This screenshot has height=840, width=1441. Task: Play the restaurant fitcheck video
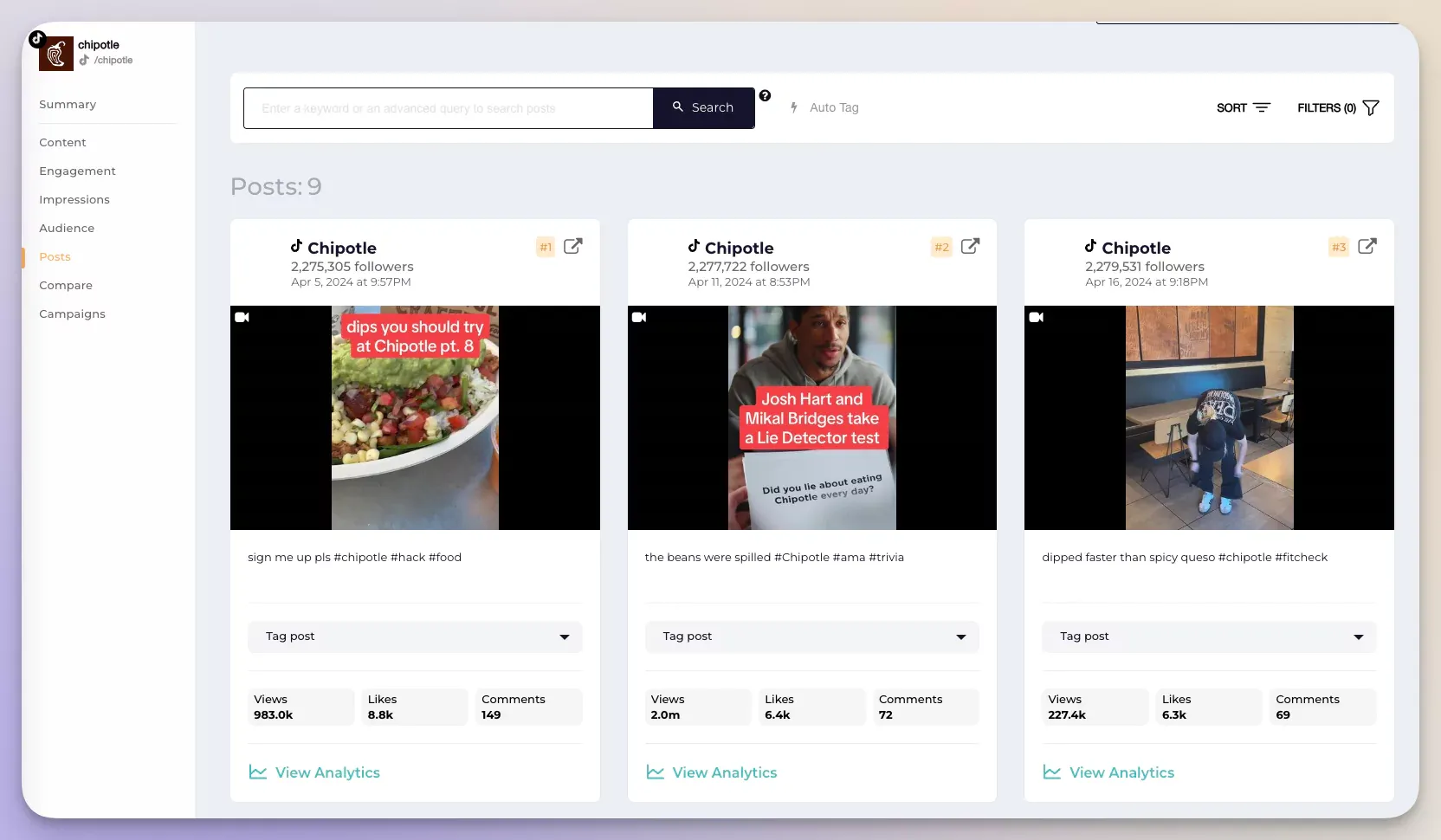(x=1209, y=417)
